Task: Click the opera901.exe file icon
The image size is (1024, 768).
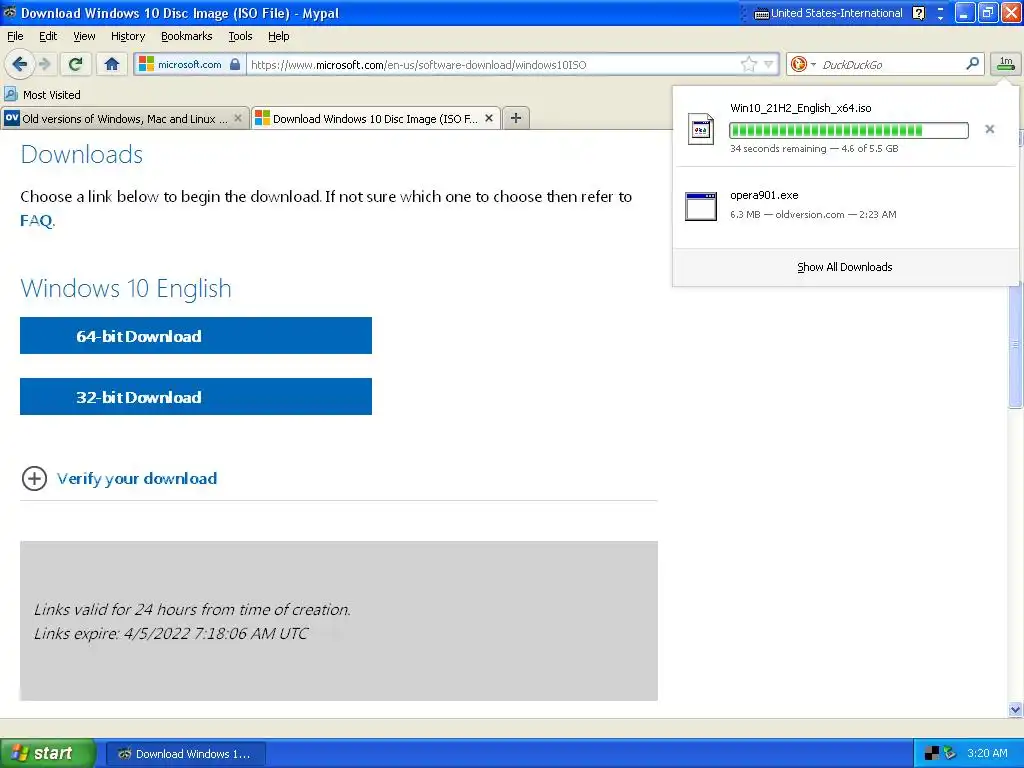Action: click(701, 206)
